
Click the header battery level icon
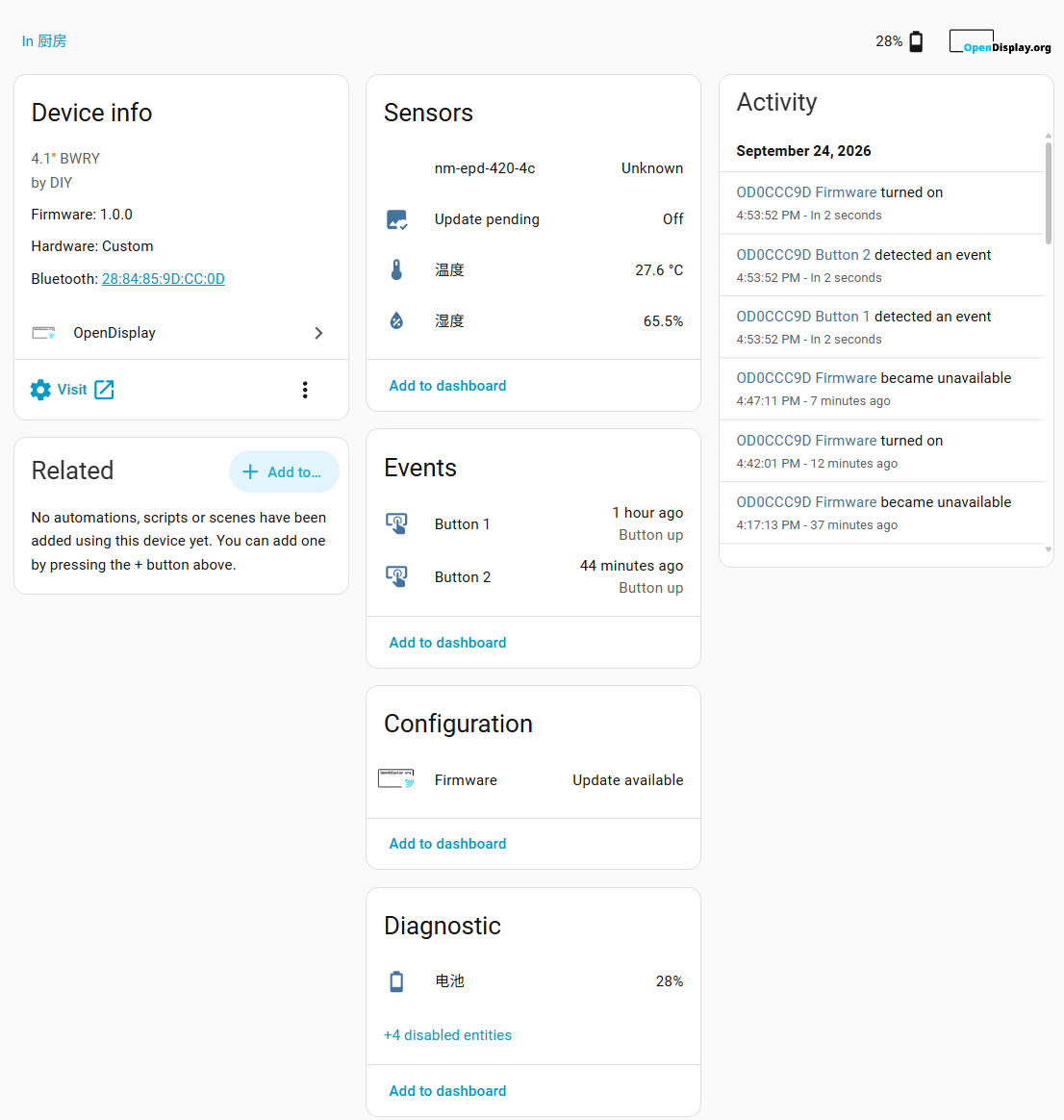coord(916,41)
